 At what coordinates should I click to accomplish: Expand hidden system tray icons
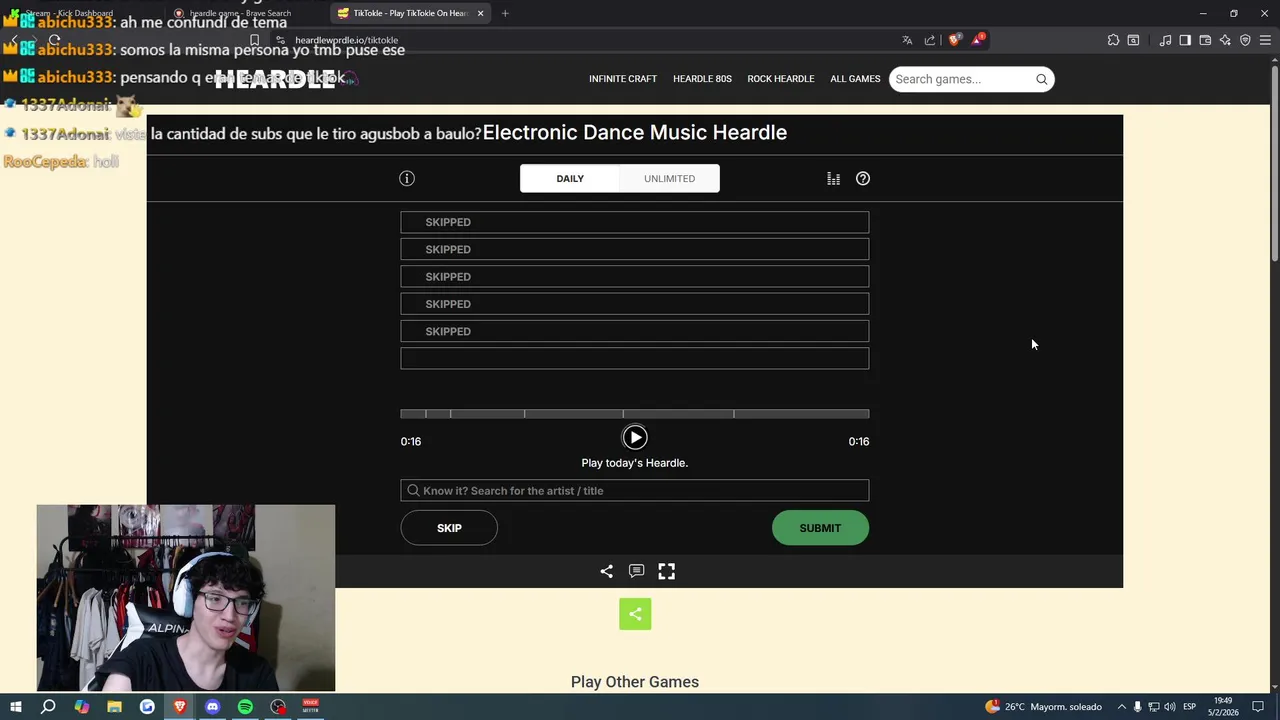(1121, 707)
